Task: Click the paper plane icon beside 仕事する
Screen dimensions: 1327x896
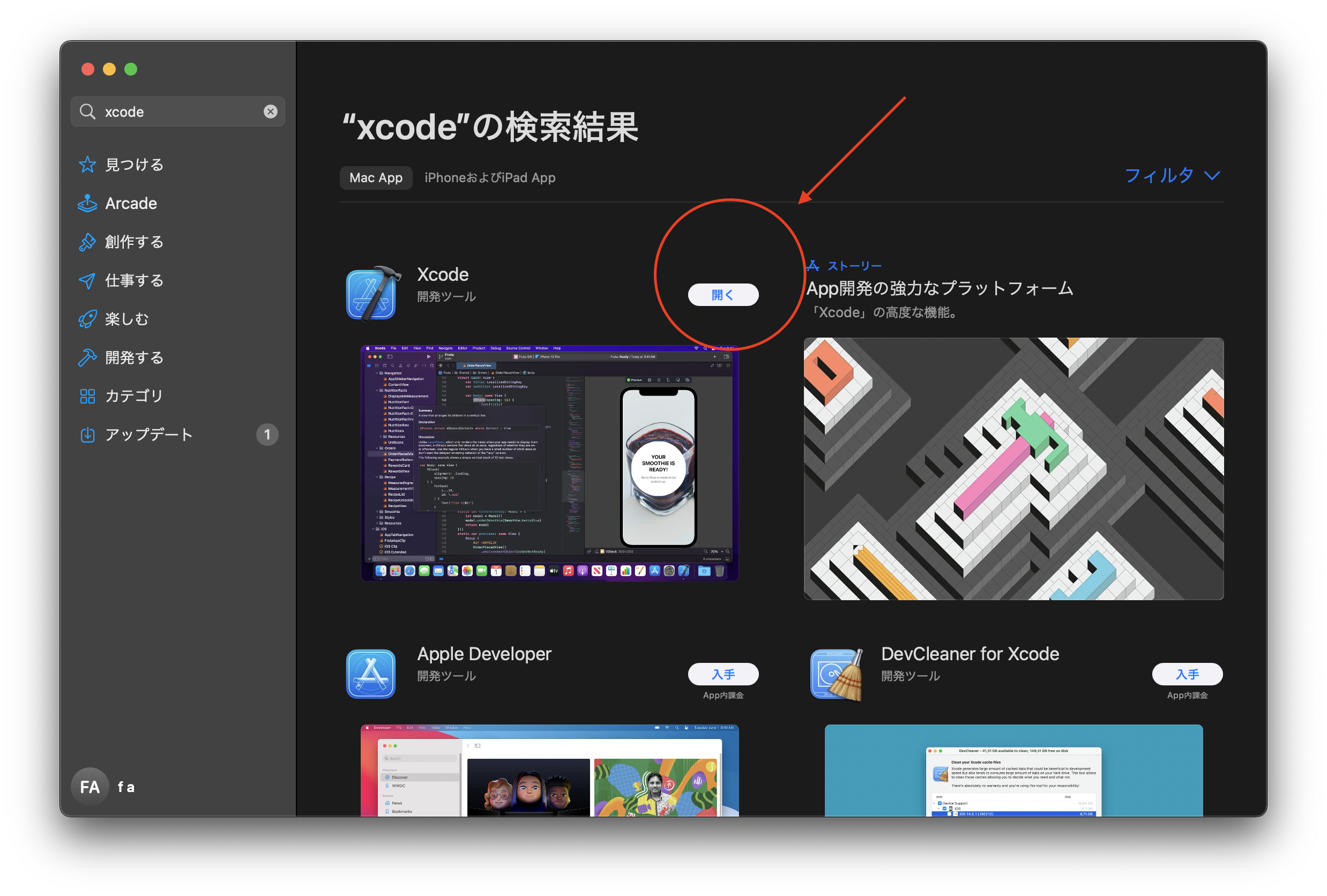Action: pos(87,280)
